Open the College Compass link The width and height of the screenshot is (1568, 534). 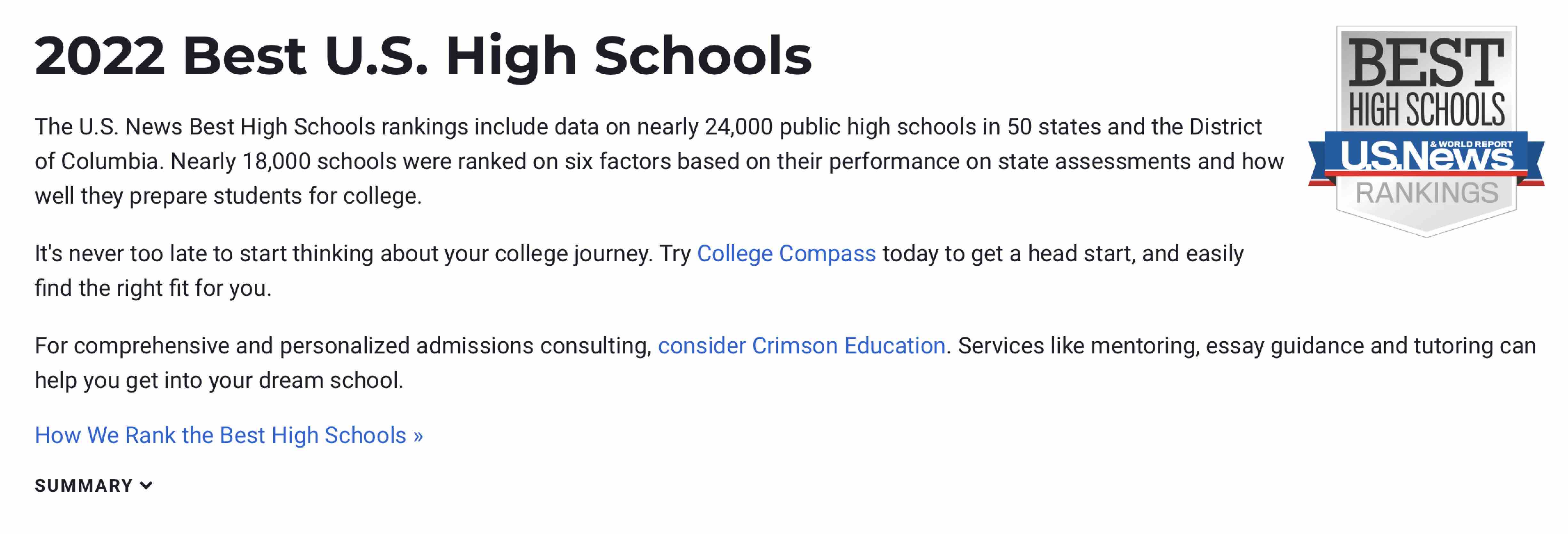(786, 253)
